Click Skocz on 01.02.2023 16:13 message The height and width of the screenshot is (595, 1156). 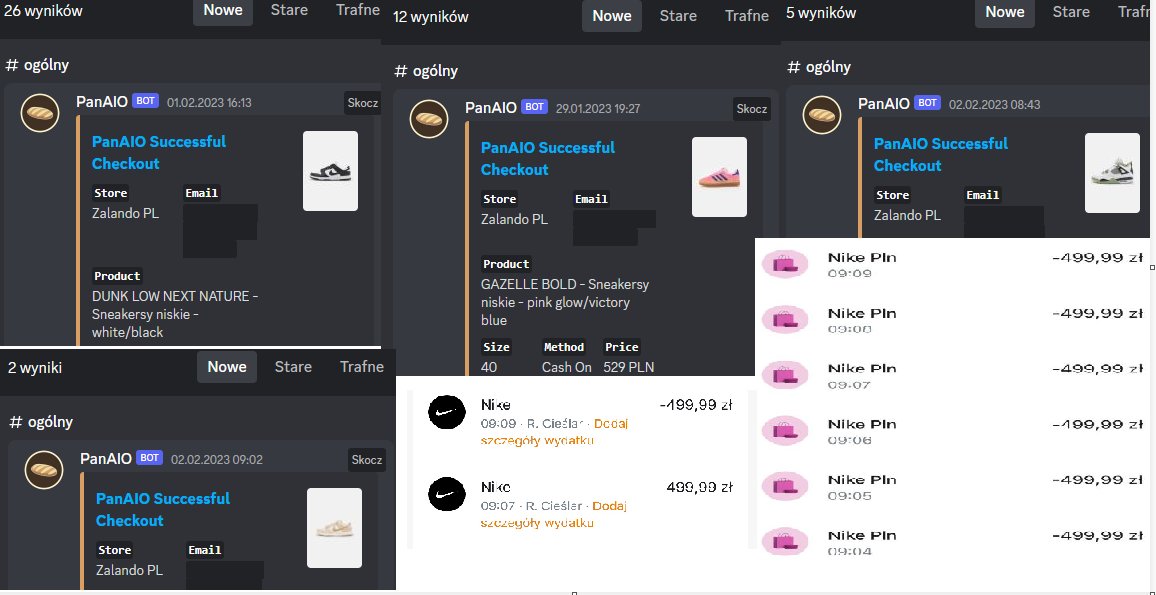tap(363, 103)
